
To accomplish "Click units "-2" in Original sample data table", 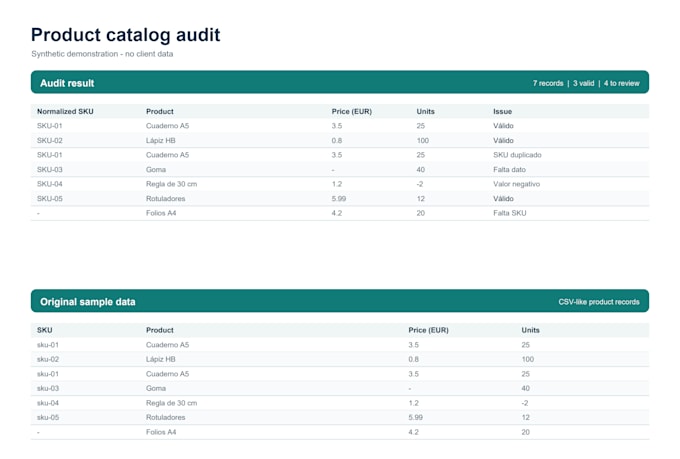I will coord(524,403).
